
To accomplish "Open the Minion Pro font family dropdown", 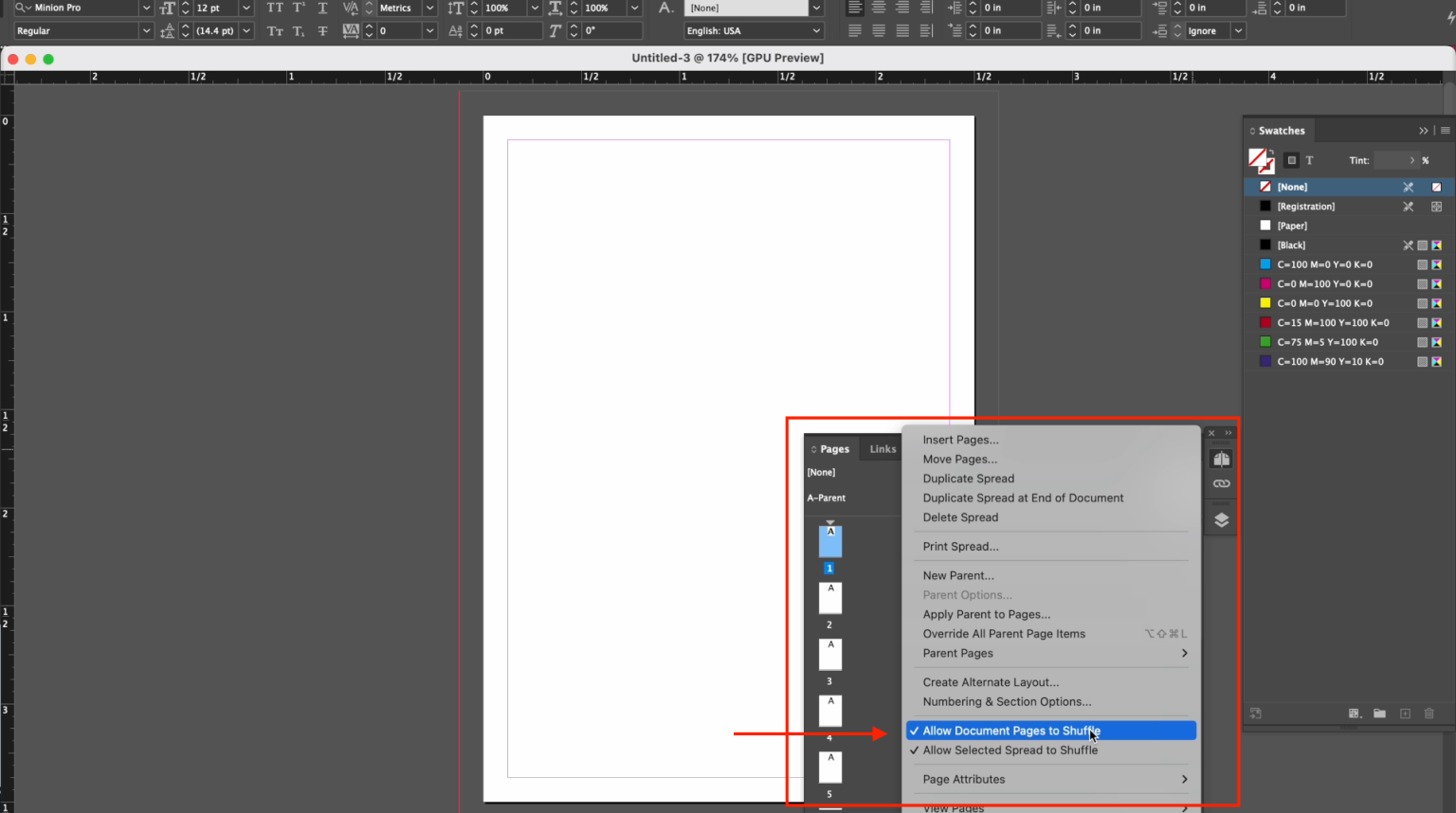I will pos(146,8).
